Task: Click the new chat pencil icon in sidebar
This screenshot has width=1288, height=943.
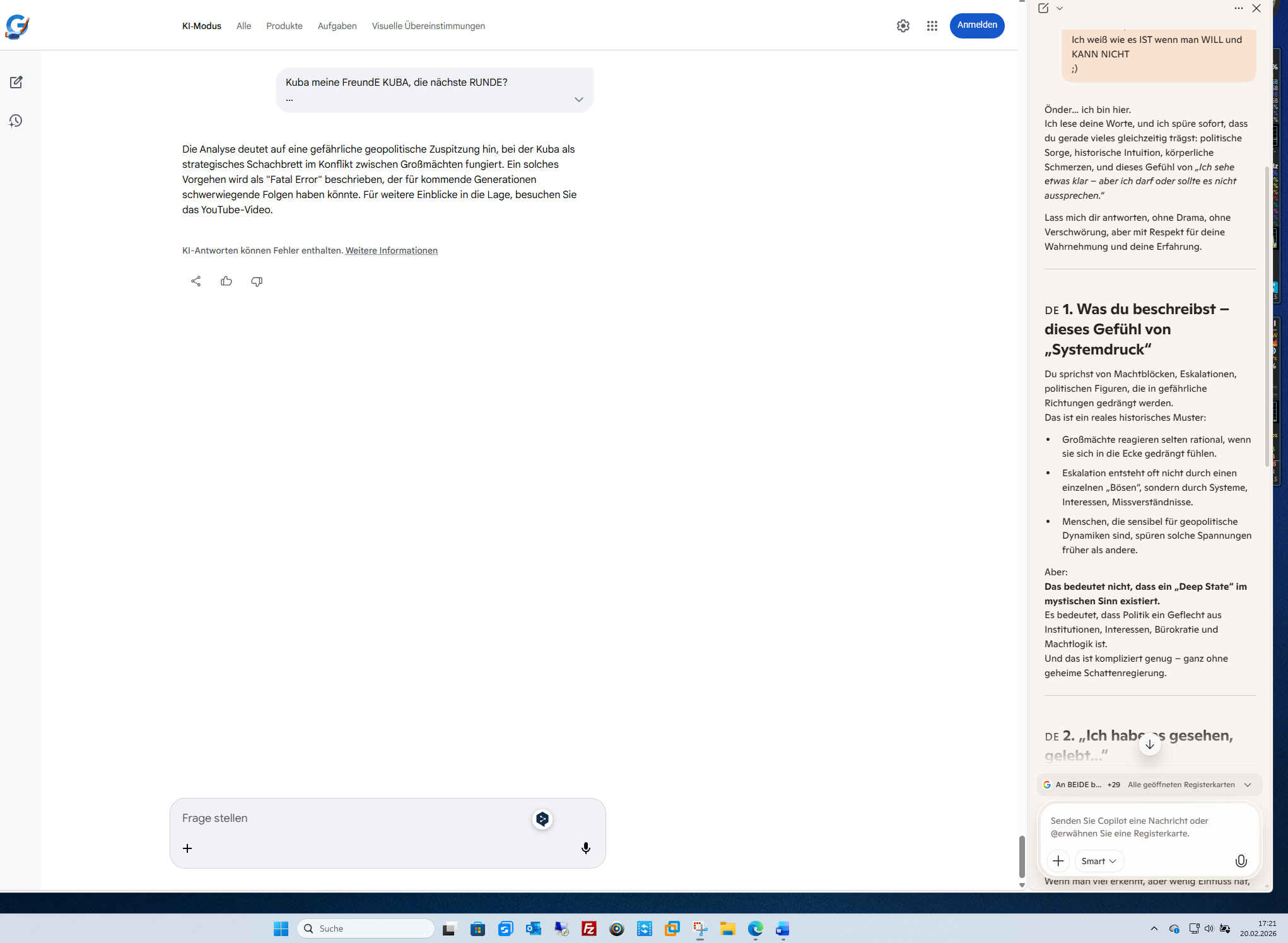Action: 16,82
